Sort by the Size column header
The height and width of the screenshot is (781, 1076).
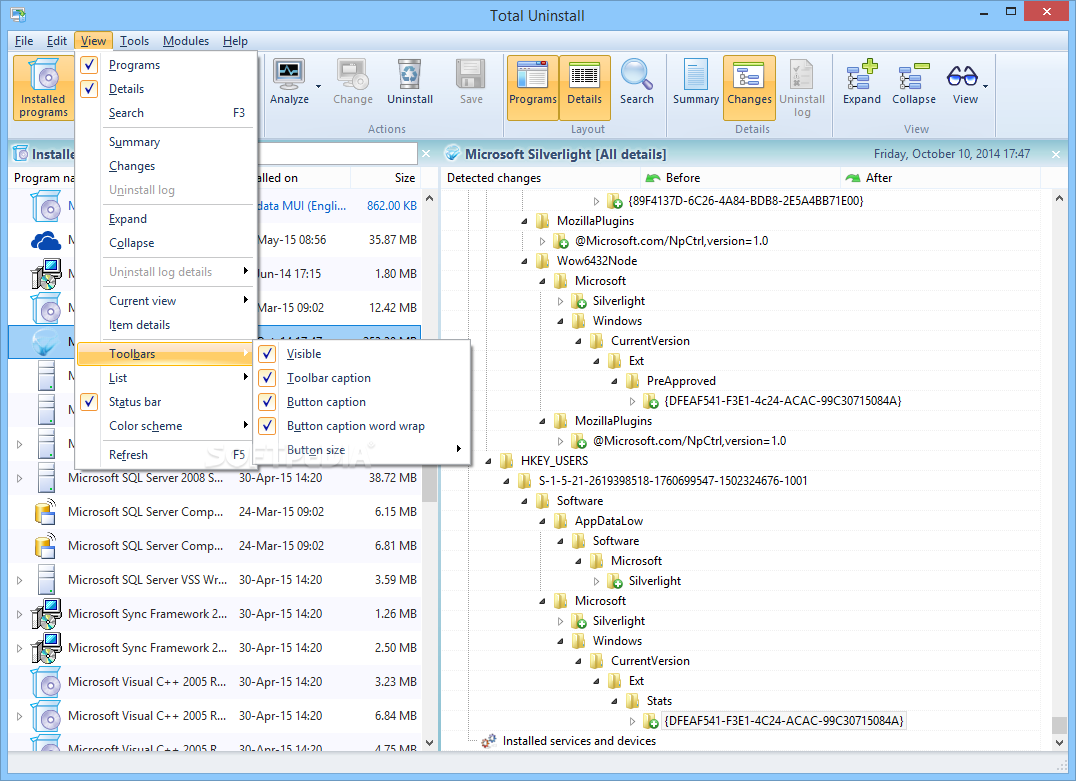pos(385,178)
